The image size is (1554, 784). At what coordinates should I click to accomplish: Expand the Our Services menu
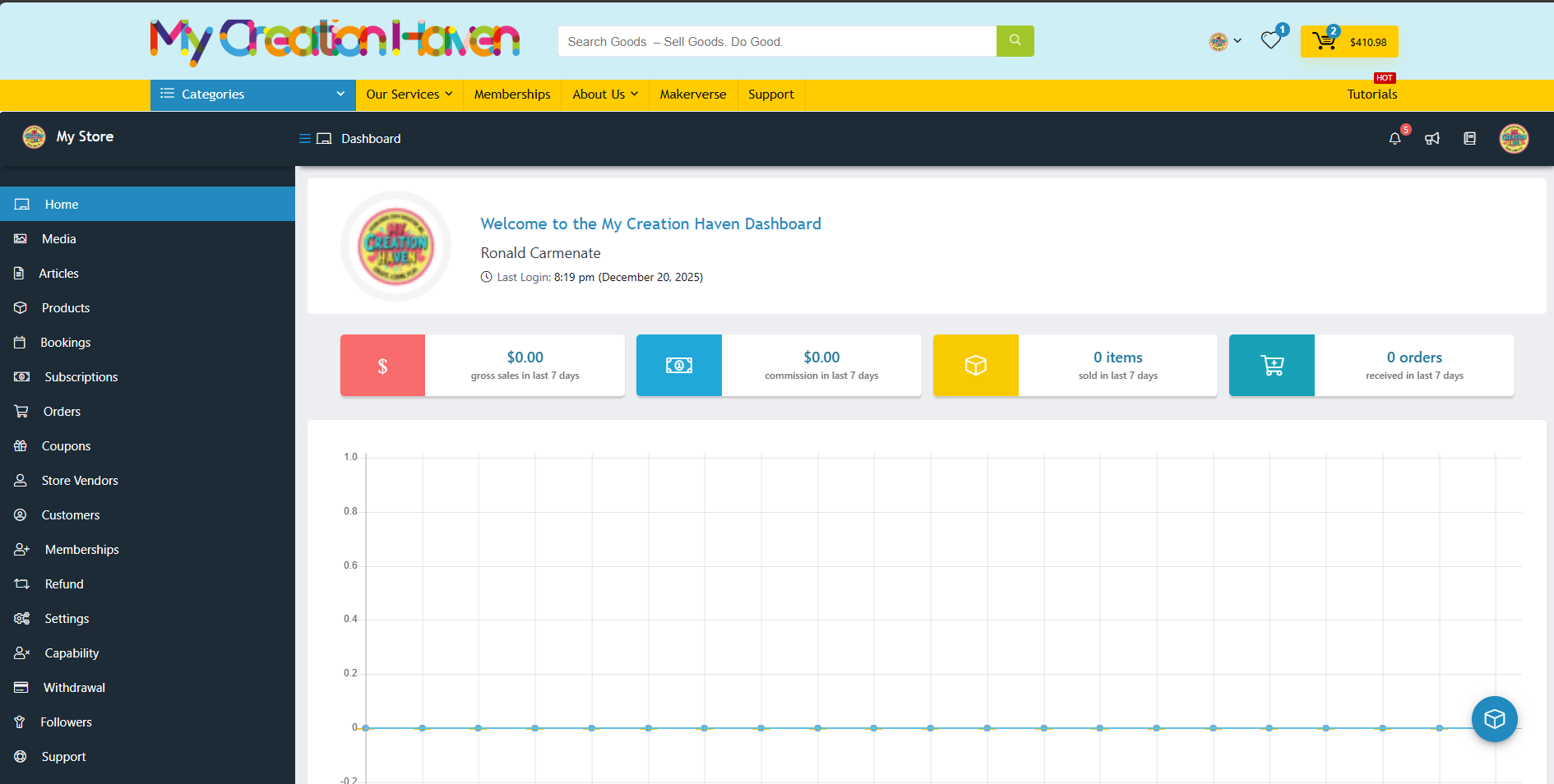pos(409,95)
